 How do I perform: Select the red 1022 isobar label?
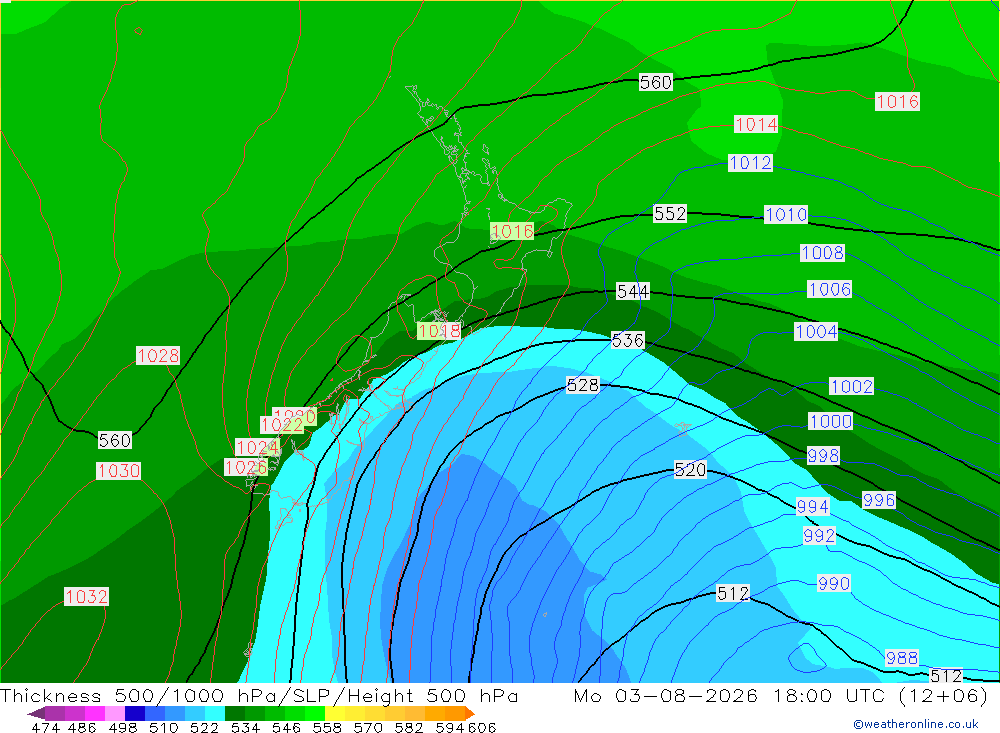pos(282,425)
